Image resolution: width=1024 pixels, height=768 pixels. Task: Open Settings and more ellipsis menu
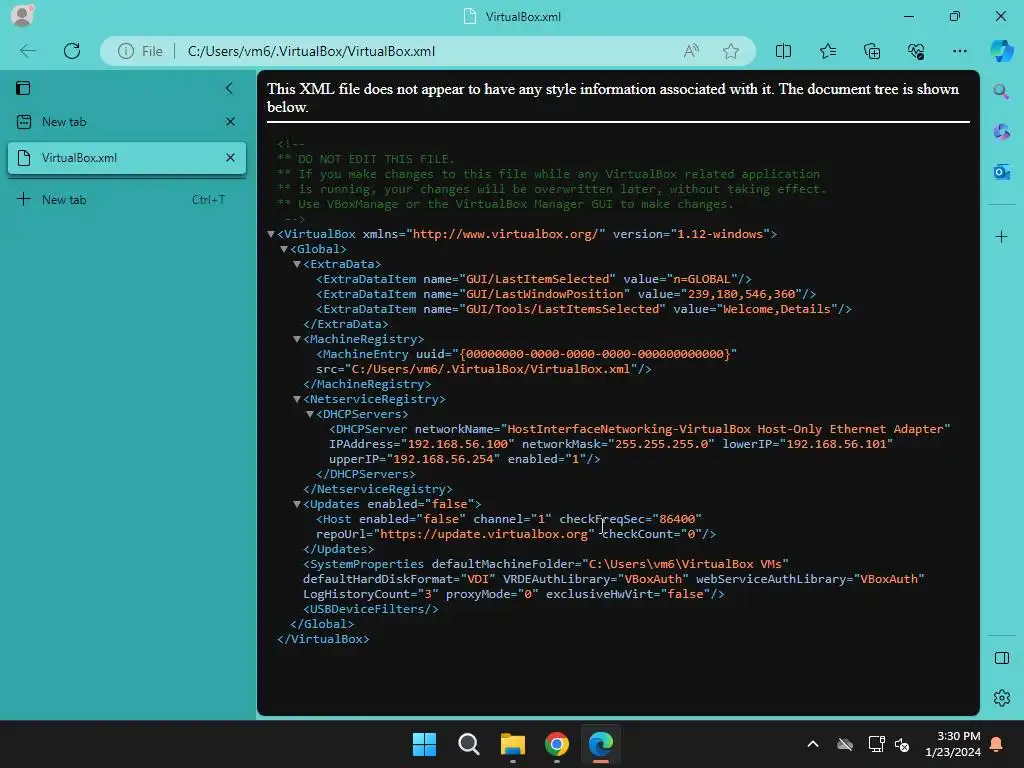tap(959, 51)
